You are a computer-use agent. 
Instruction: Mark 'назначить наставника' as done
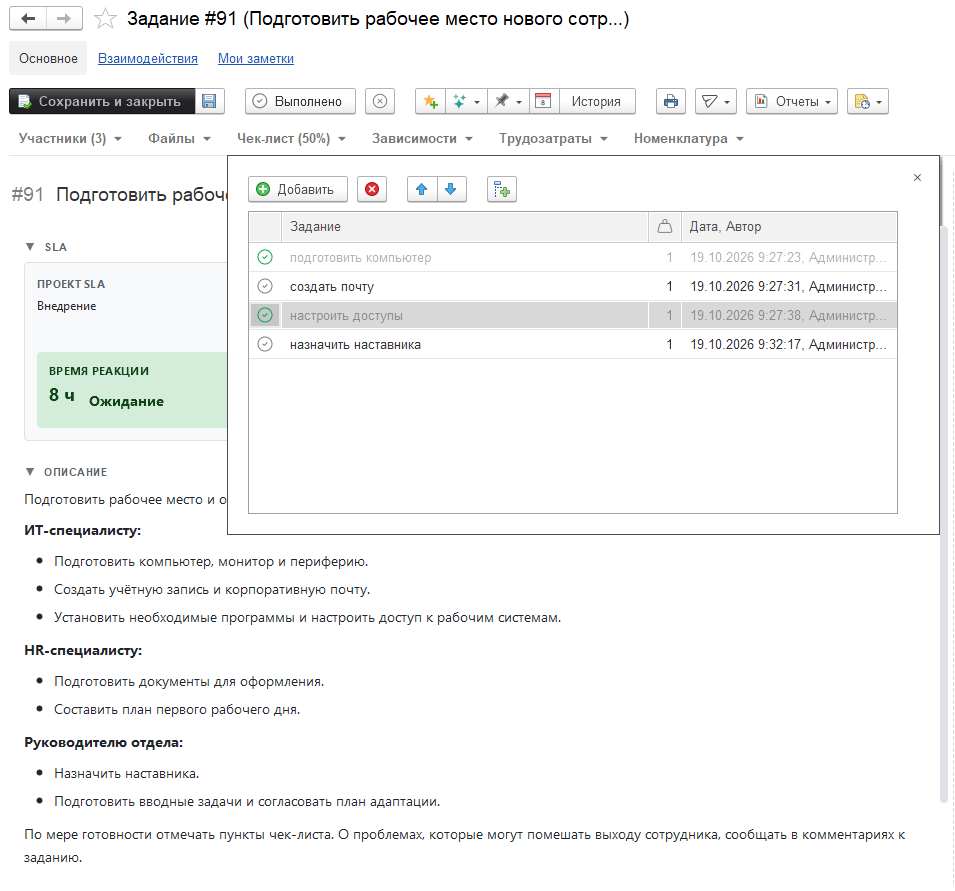pyautogui.click(x=265, y=345)
